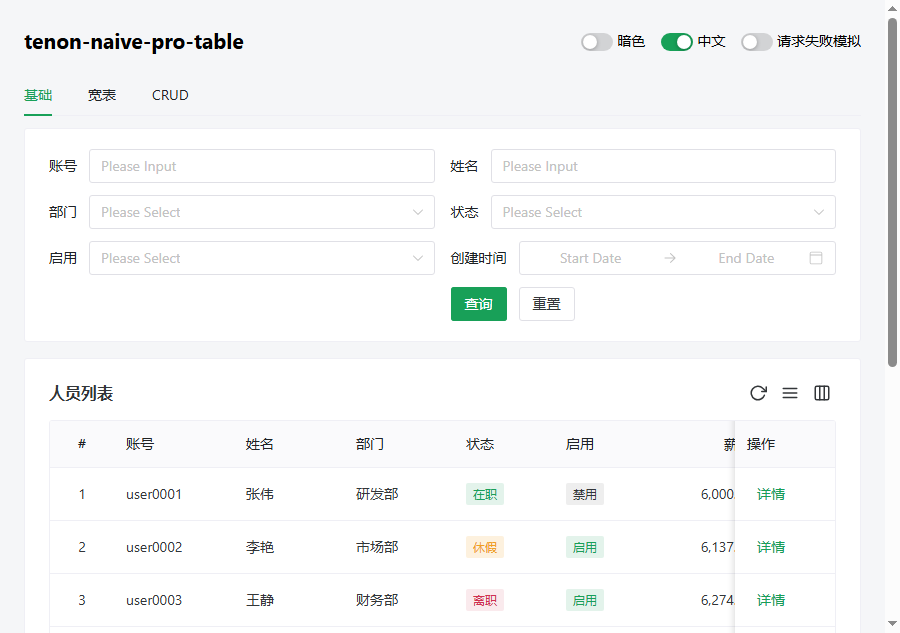Click the scrollbar up arrow
The width and height of the screenshot is (900, 633).
point(892,8)
